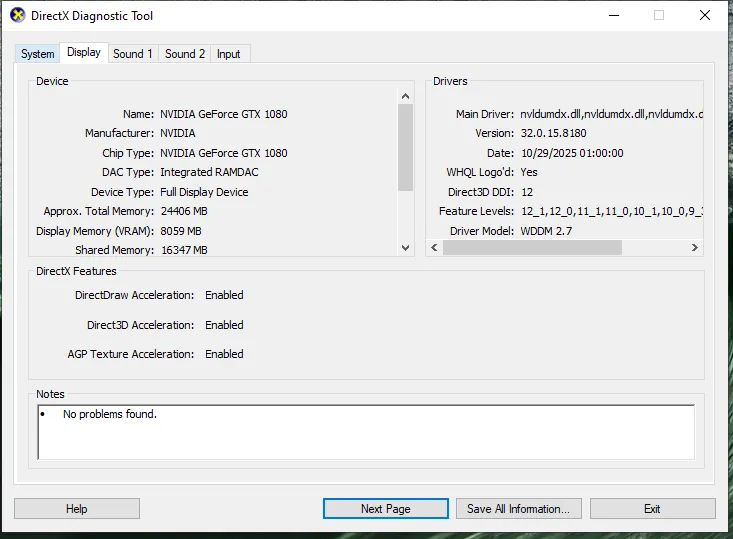Click Save All Information button

(x=518, y=509)
